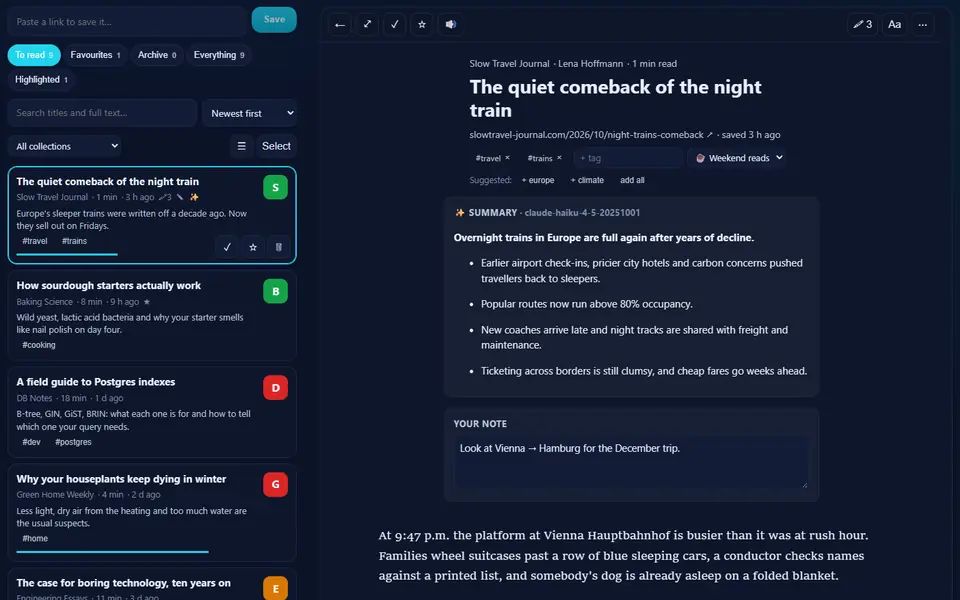The width and height of the screenshot is (960, 600).
Task: Click author name Lena Hoffmann
Action: pyautogui.click(x=590, y=64)
